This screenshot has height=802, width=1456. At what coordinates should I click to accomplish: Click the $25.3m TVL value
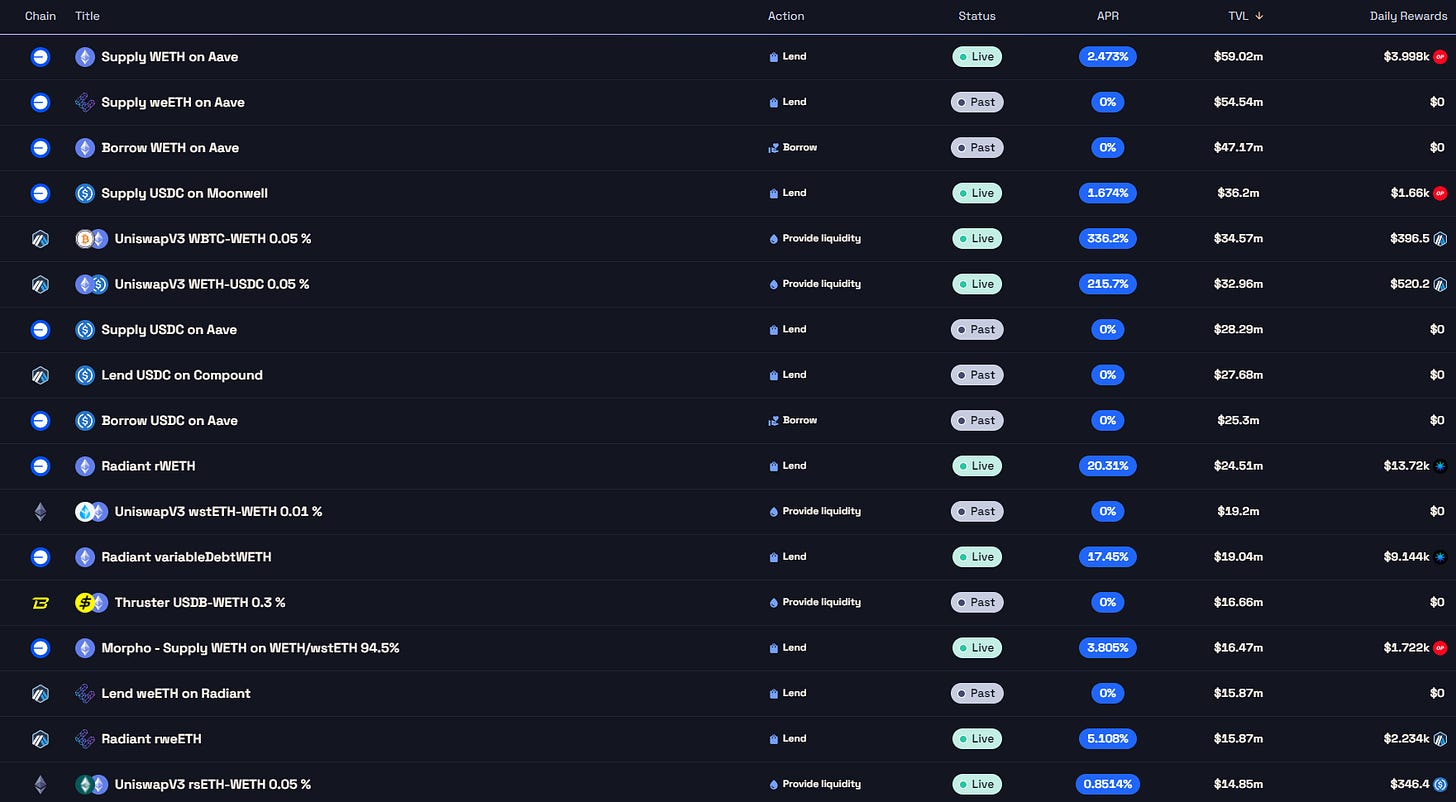1238,421
